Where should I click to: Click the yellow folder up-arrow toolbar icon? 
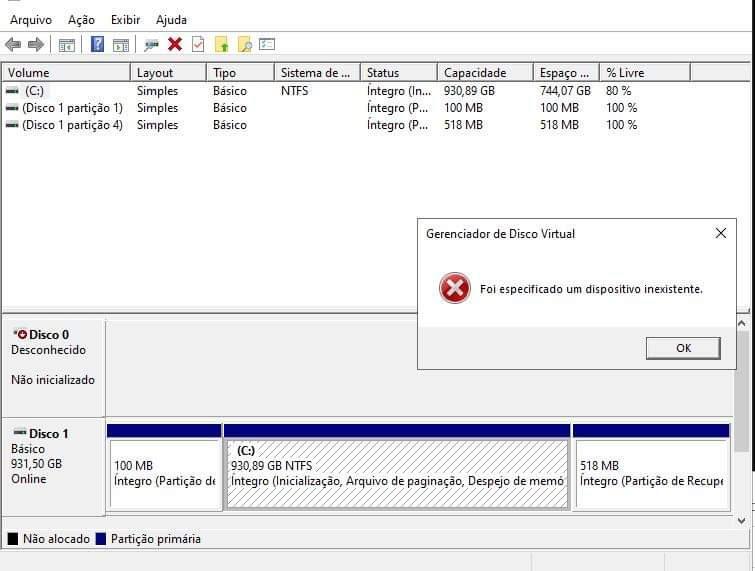click(221, 45)
